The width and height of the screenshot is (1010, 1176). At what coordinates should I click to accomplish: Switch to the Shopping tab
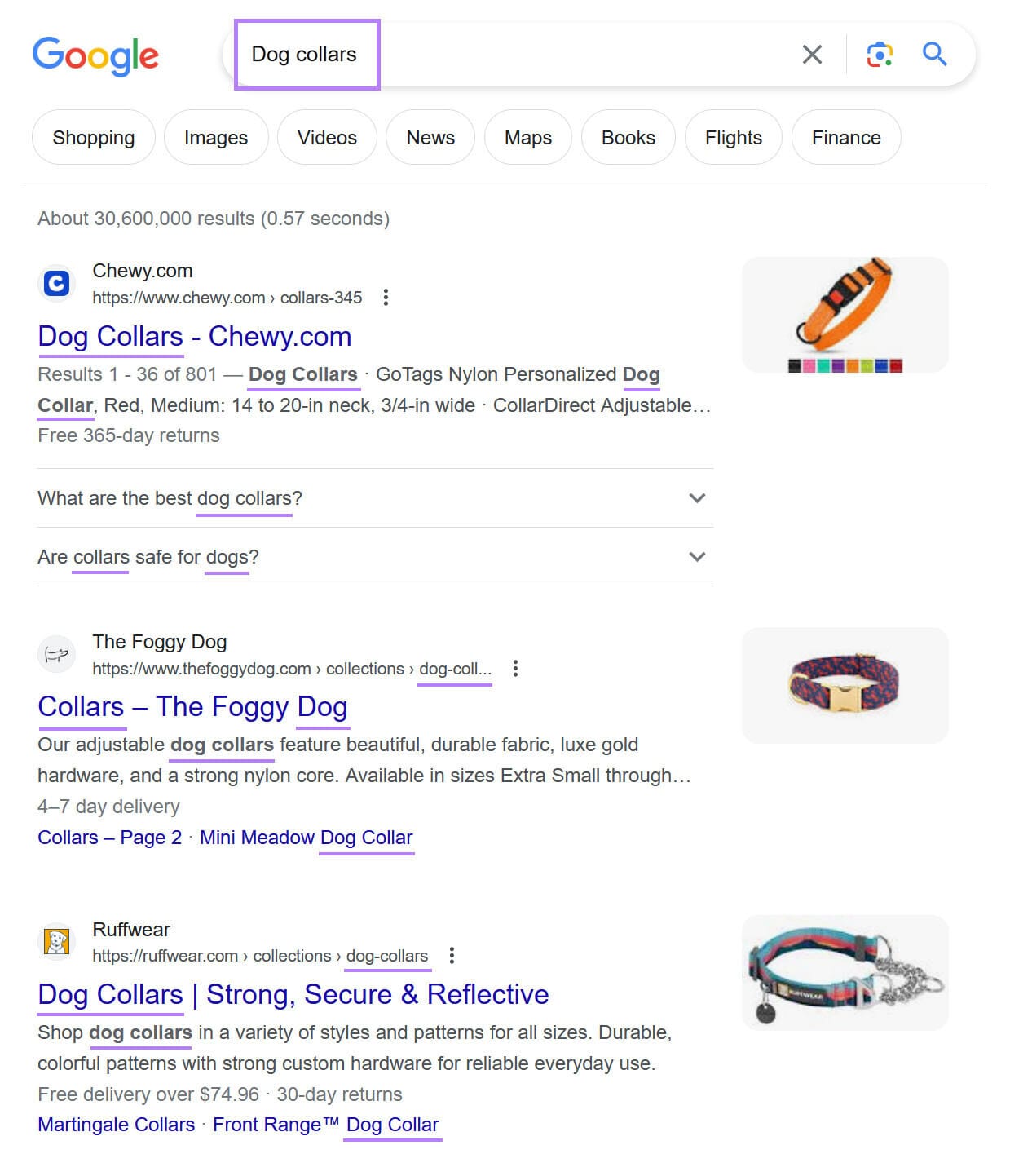(x=94, y=138)
